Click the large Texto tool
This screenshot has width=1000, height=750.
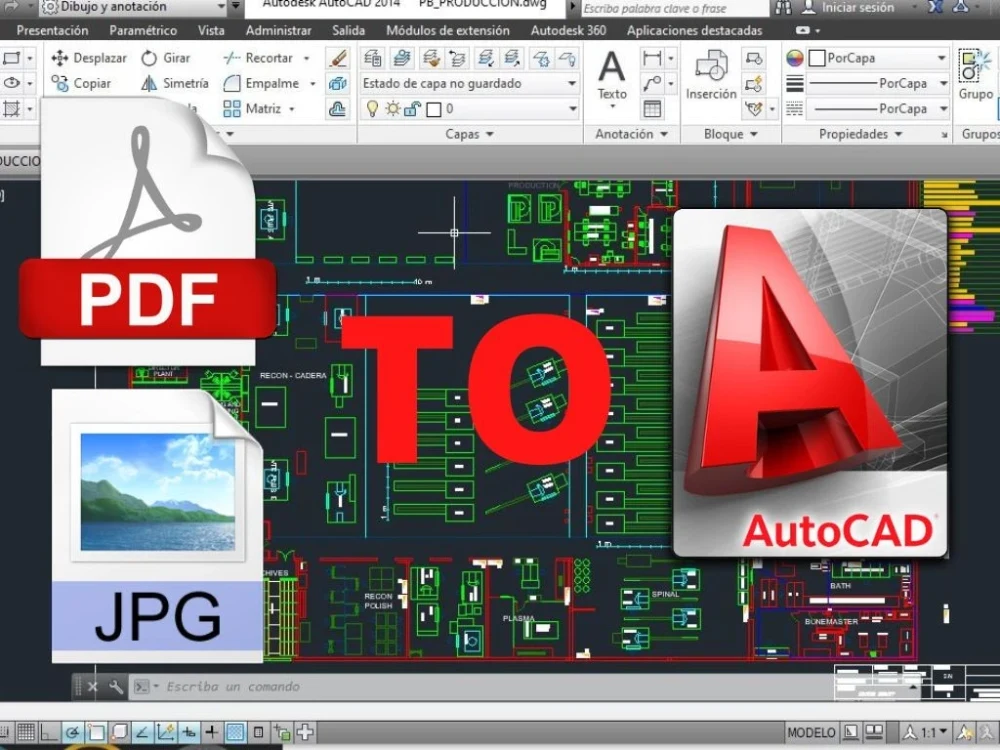(x=612, y=77)
